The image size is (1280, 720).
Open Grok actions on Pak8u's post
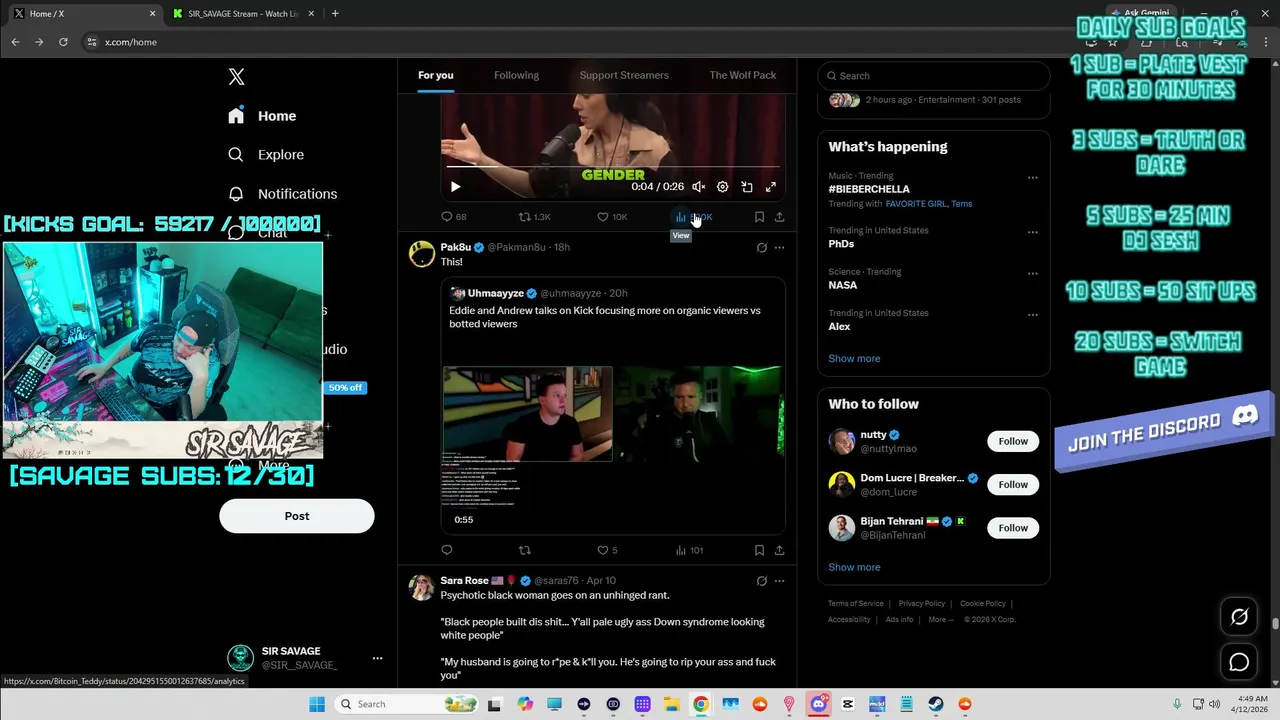762,247
